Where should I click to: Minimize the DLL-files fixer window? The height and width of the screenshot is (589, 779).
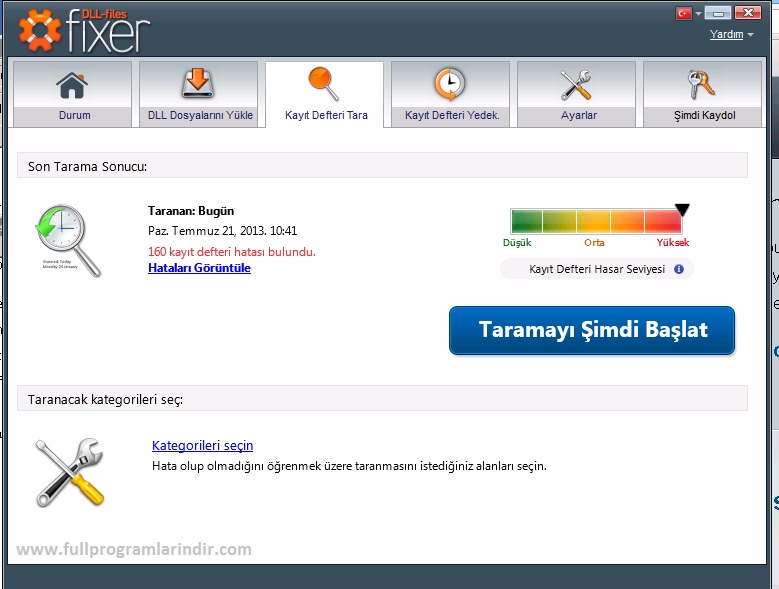point(716,14)
